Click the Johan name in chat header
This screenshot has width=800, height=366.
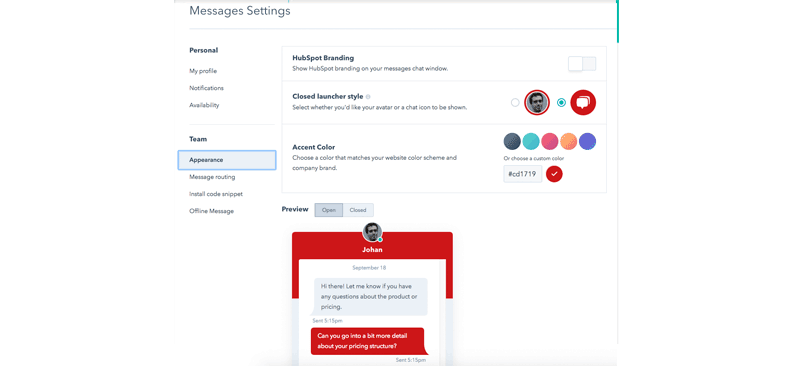point(372,250)
